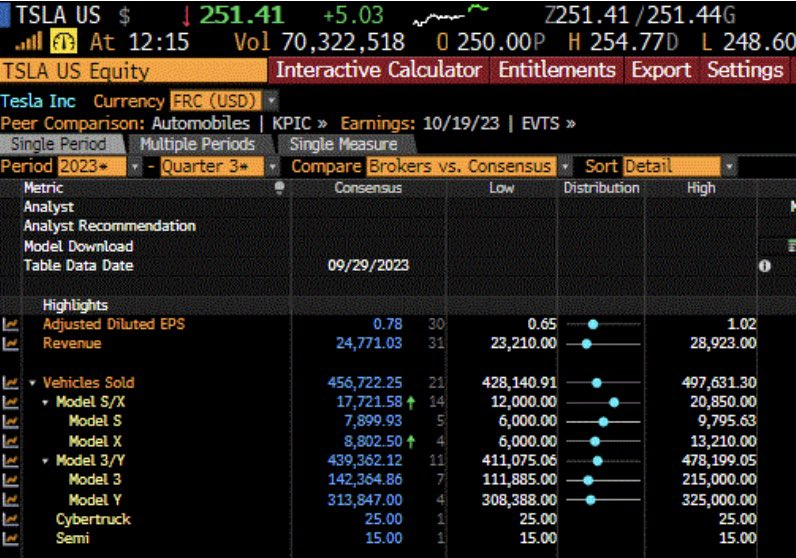The width and height of the screenshot is (796, 558).
Task: Follow the EVTS » link
Action: (x=549, y=123)
